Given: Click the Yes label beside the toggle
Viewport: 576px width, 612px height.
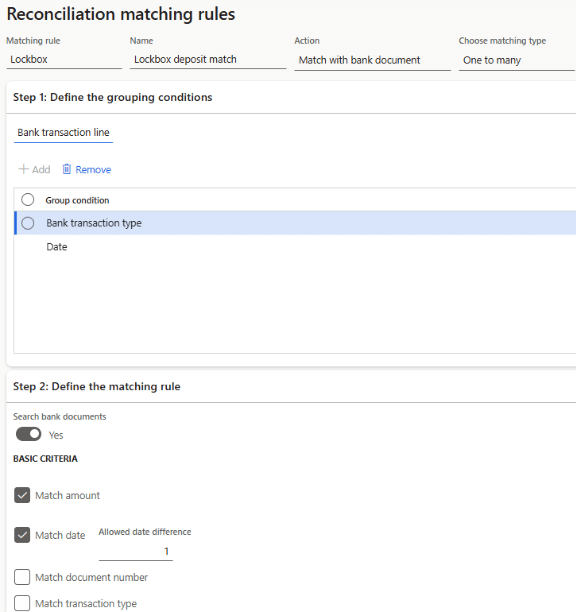Looking at the screenshot, I should click(x=56, y=435).
